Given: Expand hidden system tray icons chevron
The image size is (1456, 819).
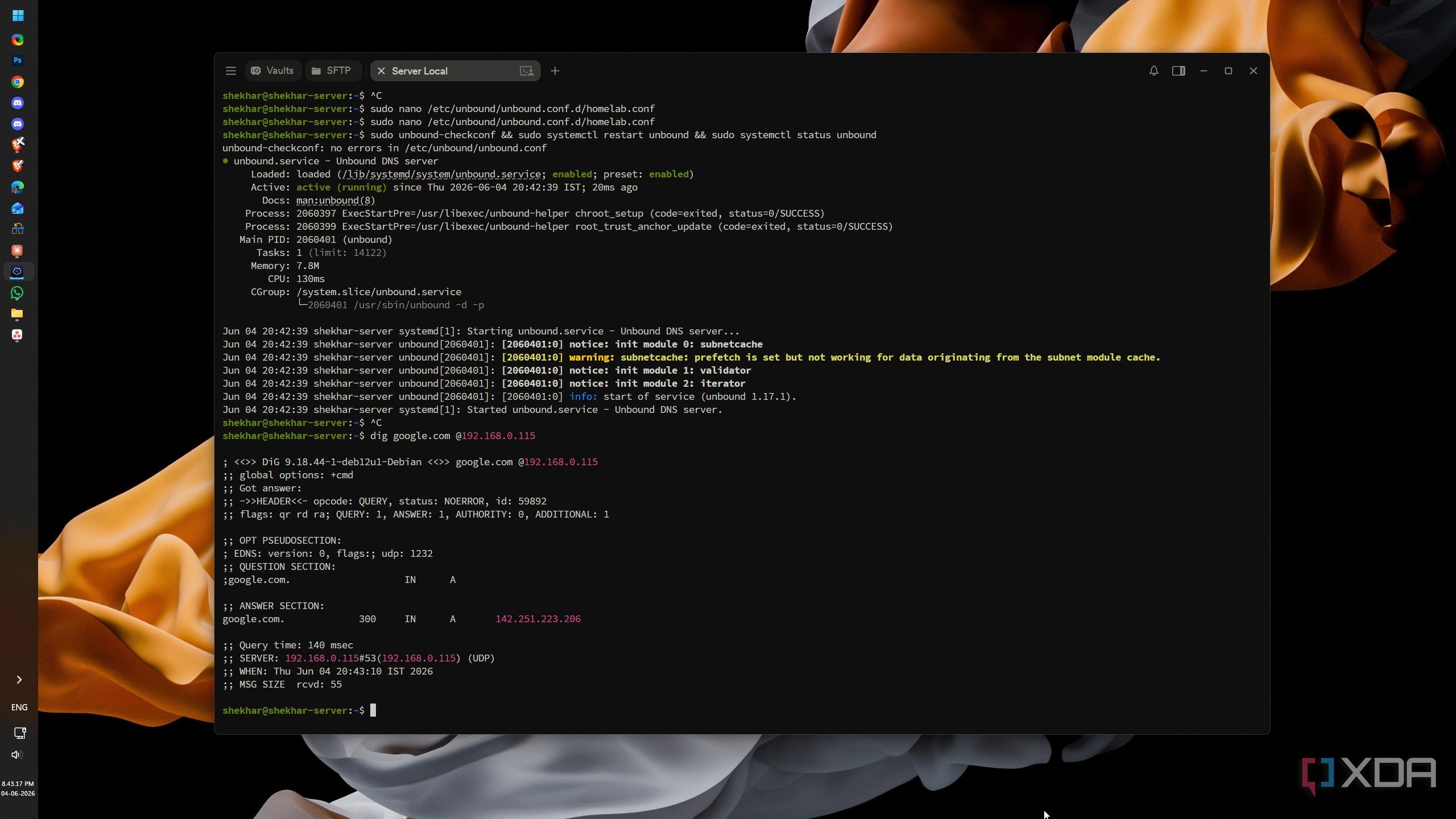Looking at the screenshot, I should (x=19, y=680).
